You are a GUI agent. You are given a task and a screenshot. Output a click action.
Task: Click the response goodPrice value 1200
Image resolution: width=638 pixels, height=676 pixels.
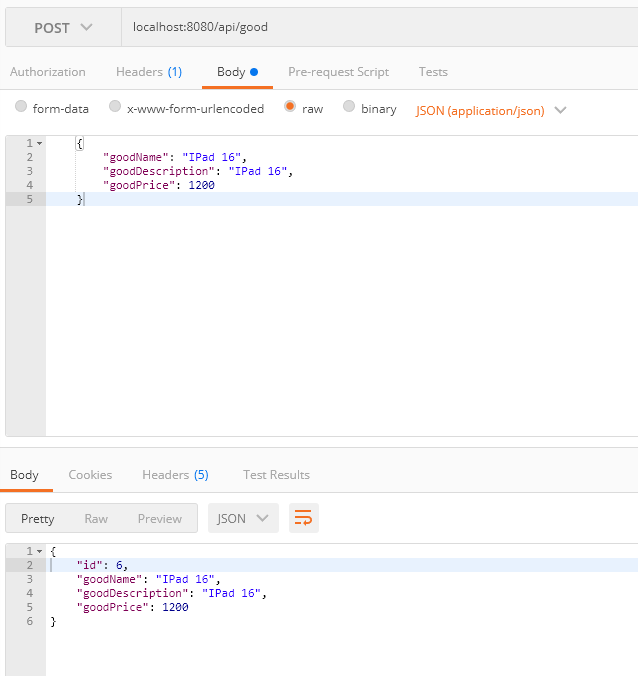175,607
